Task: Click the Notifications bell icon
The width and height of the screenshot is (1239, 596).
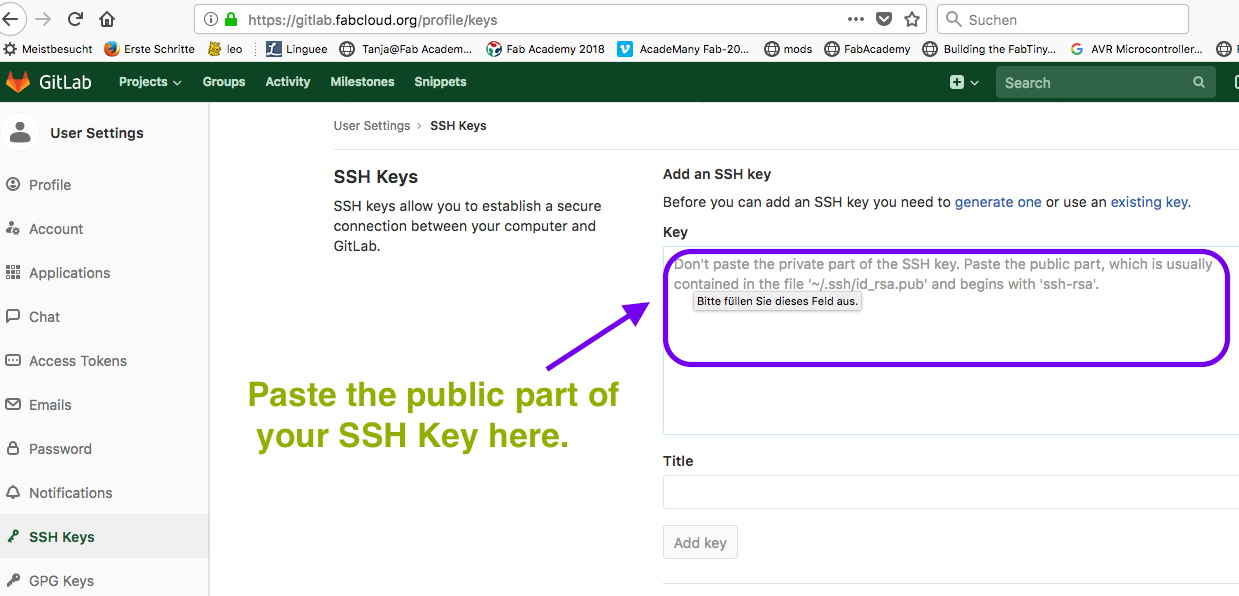Action: tap(13, 492)
